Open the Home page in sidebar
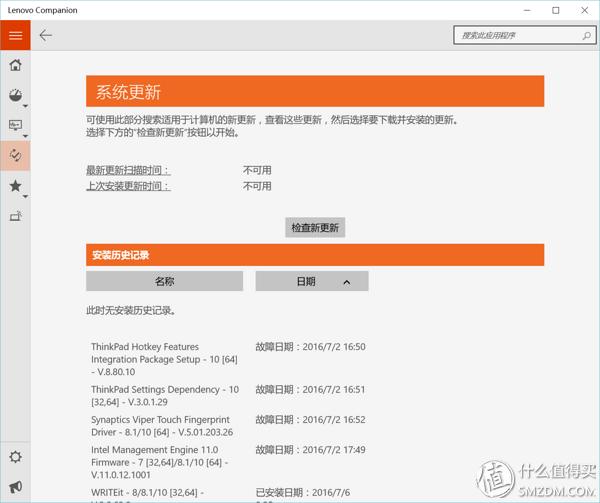The image size is (600, 503). click(15, 65)
